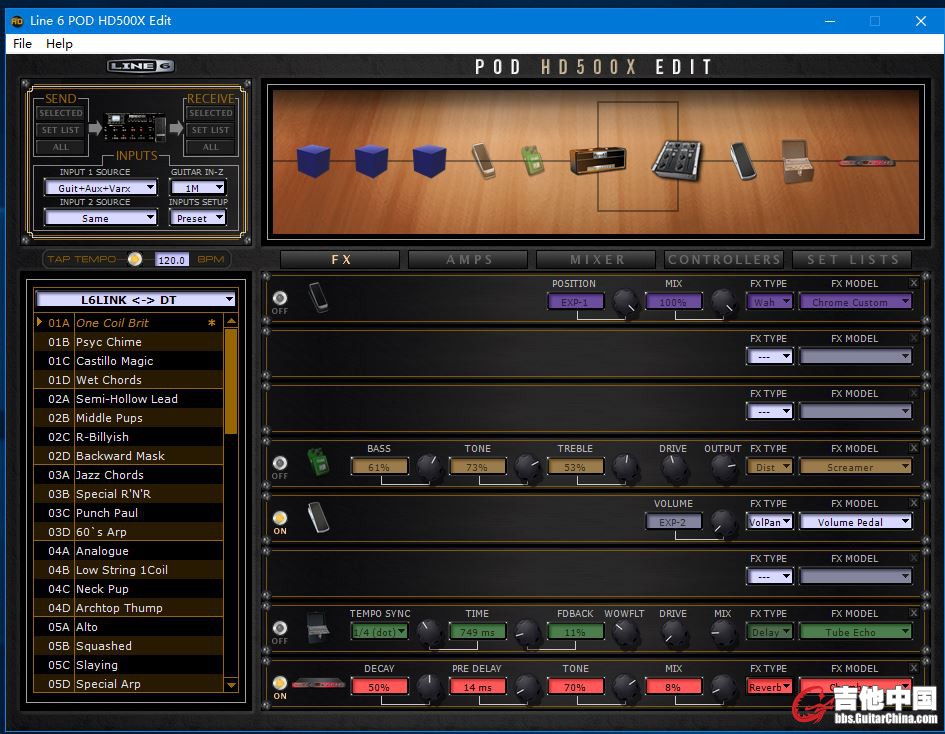Image resolution: width=945 pixels, height=734 pixels.
Task: Select preset 02A Semi-Hollow Lead
Action: coord(129,398)
